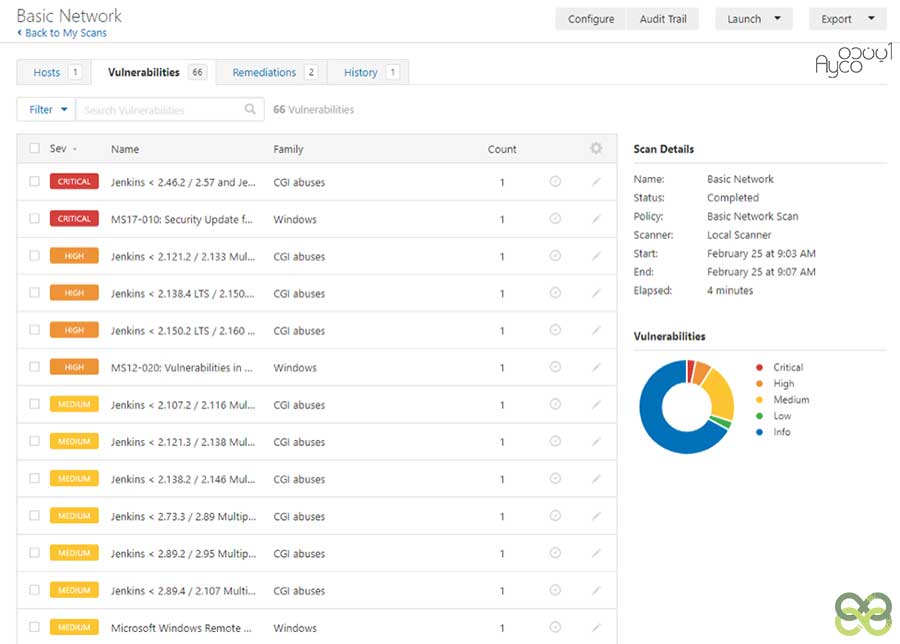Click the pencil edit icon for MS12-020 row

pos(596,367)
